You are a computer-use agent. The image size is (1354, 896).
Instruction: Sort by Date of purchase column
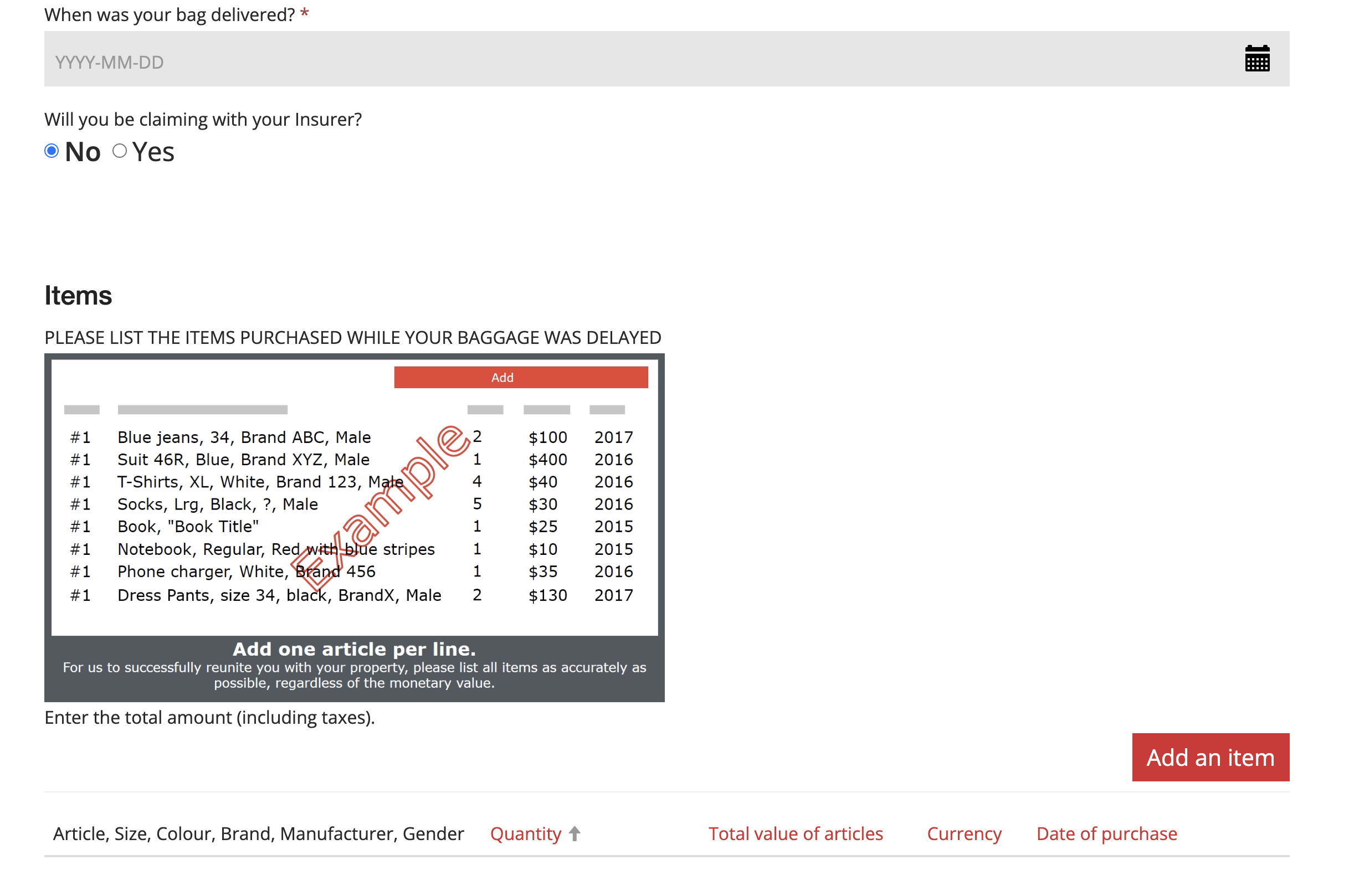[x=1106, y=834]
